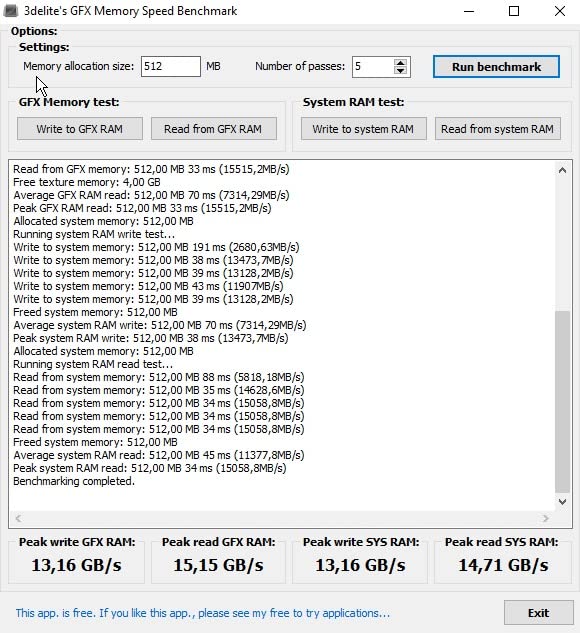Minimize the benchmark window
Screen dimensions: 580x633
coord(469,11)
